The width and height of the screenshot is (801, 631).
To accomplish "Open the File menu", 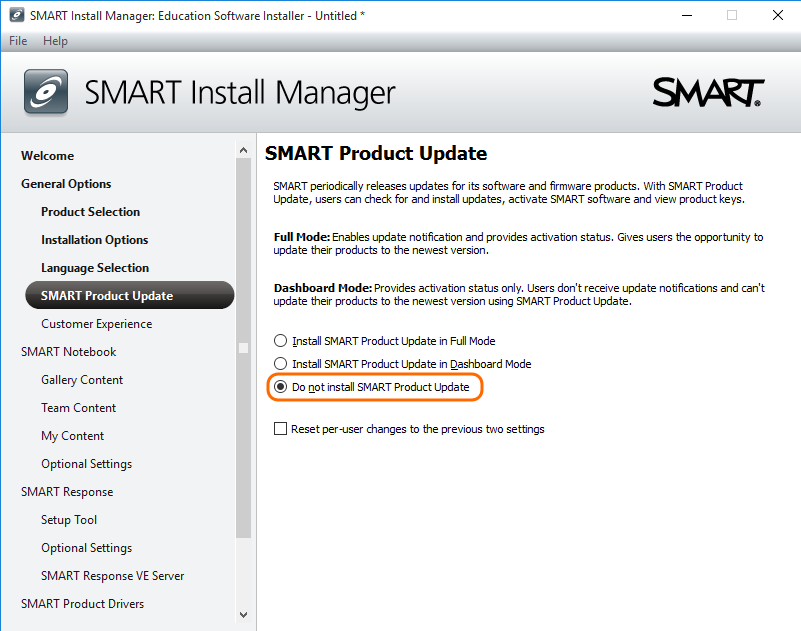I will [x=18, y=41].
